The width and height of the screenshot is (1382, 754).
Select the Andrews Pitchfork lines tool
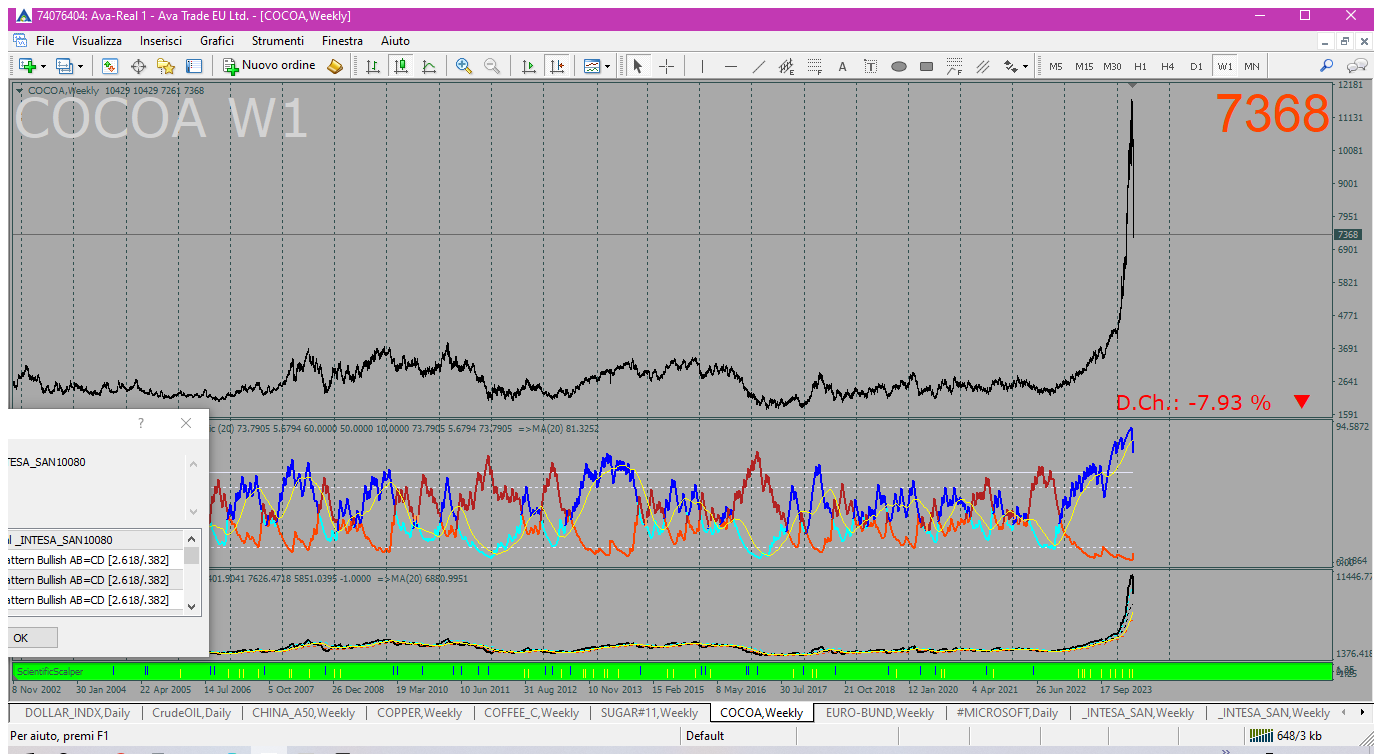coord(983,66)
